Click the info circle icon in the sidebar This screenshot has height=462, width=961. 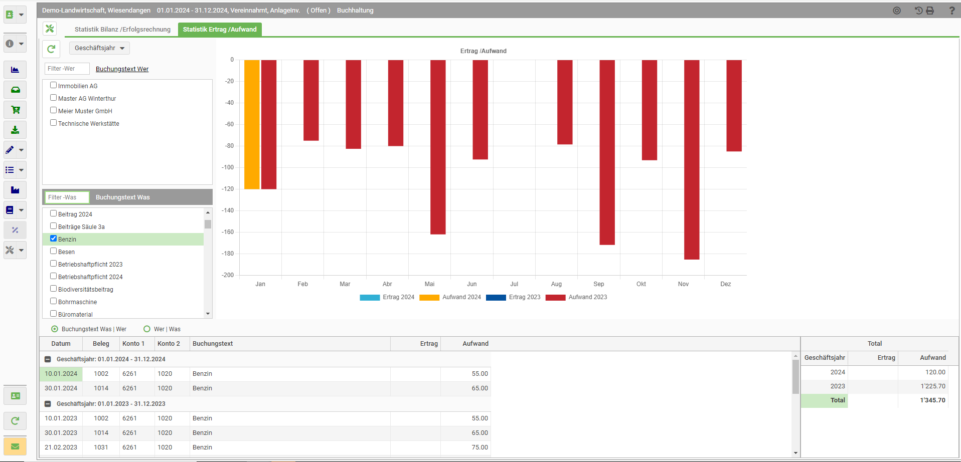(x=10, y=44)
